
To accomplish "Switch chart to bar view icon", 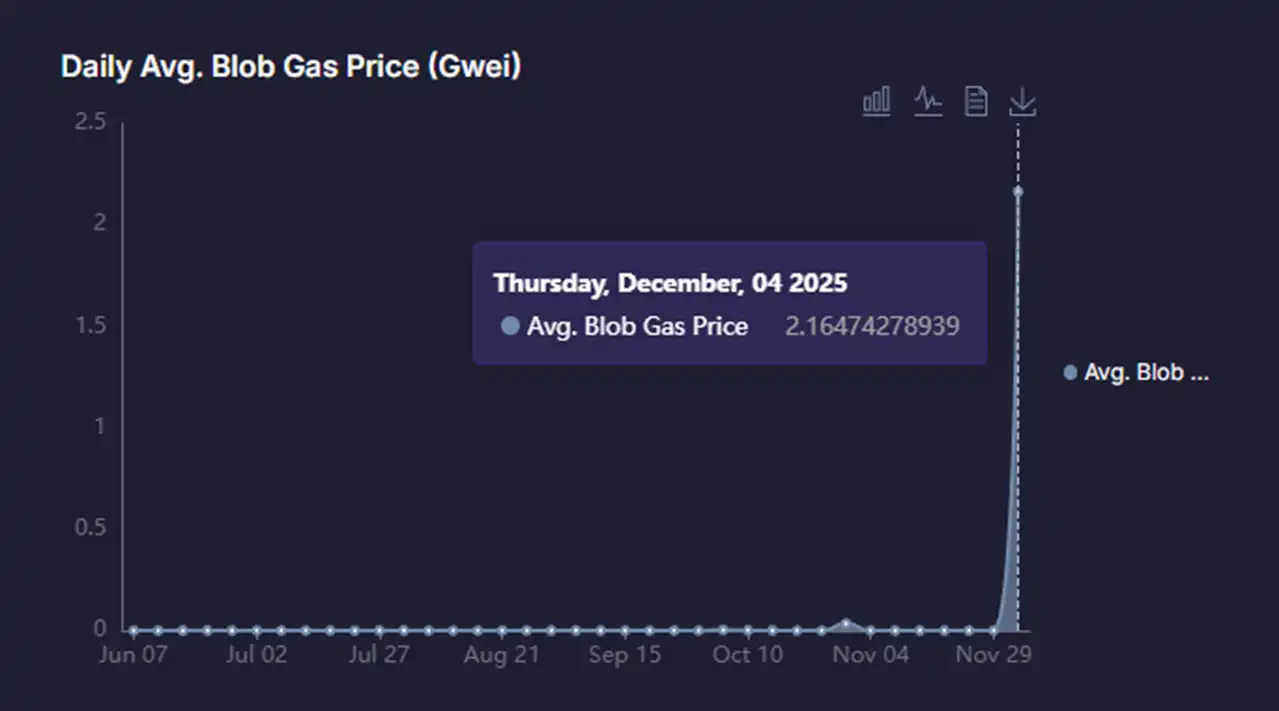I will click(x=877, y=101).
